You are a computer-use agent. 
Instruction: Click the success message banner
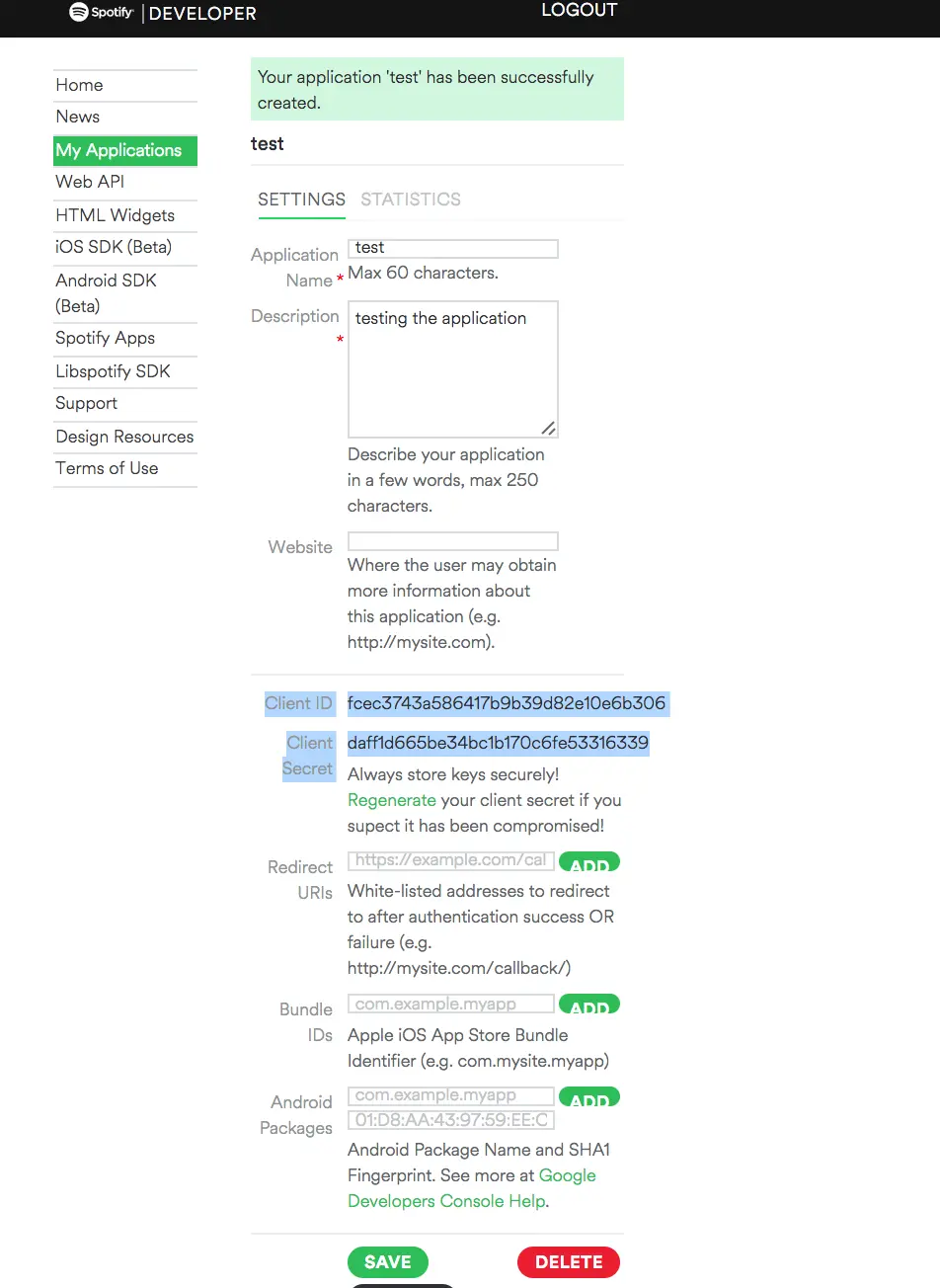(x=437, y=89)
